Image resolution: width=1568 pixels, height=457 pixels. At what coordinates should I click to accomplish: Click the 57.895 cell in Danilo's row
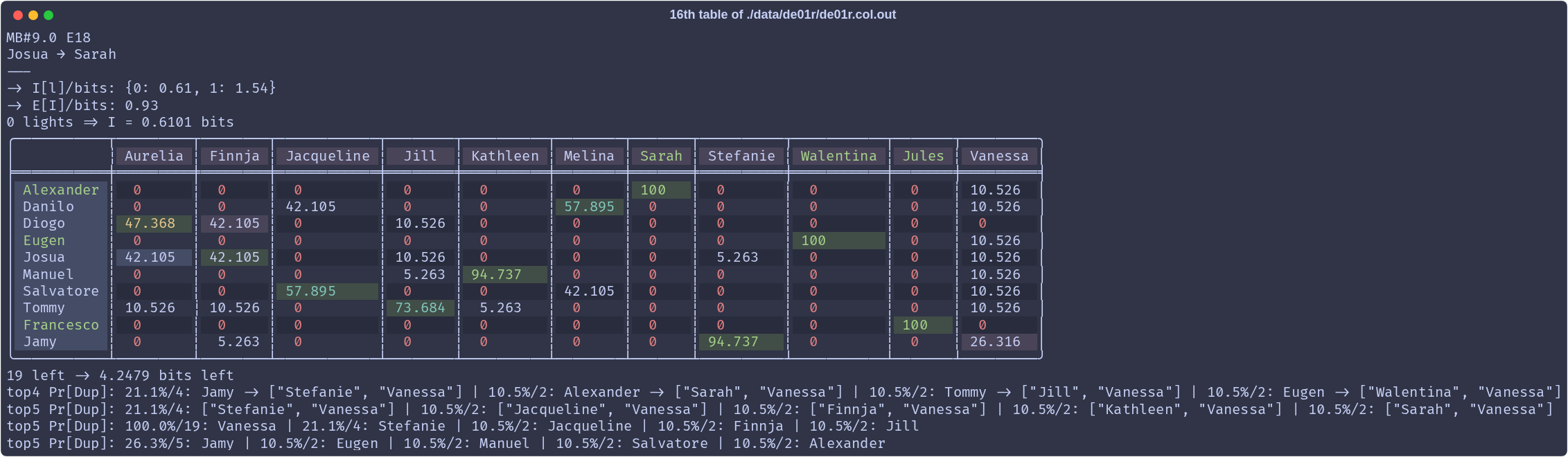coord(589,206)
